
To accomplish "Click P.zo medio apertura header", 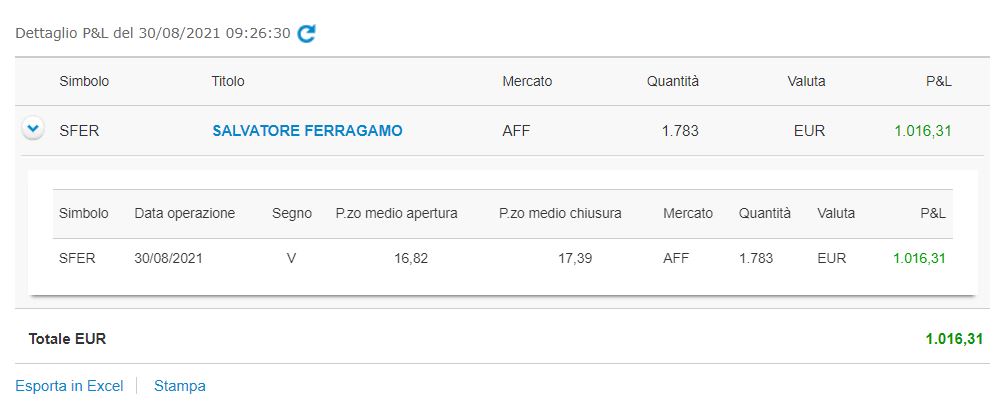I will [x=396, y=213].
